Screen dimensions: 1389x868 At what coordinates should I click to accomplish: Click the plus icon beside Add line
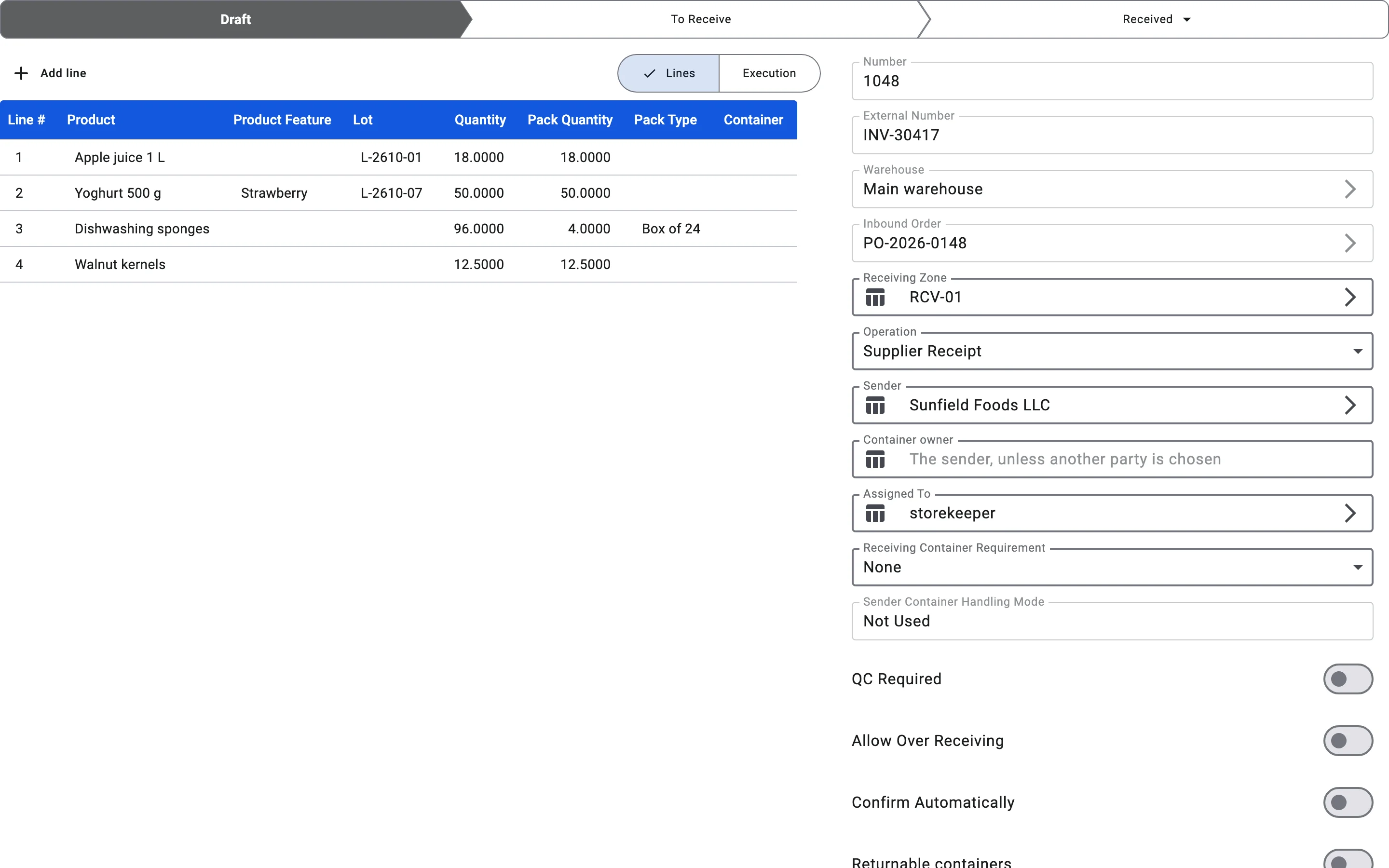point(21,73)
